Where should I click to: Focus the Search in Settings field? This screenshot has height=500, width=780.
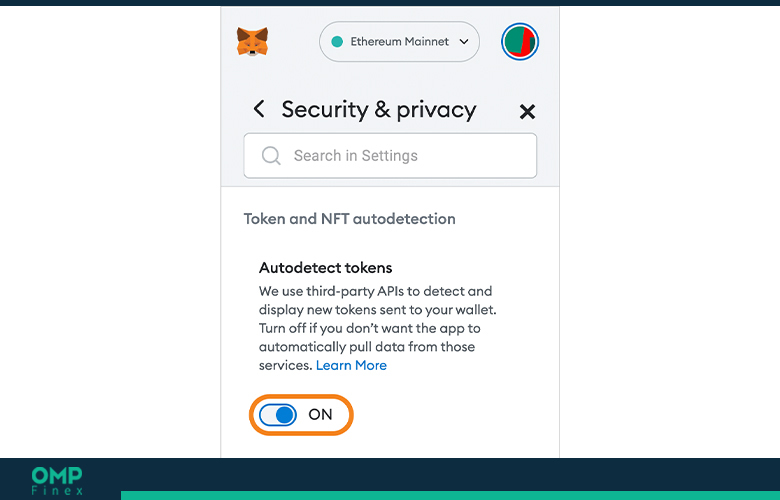390,156
